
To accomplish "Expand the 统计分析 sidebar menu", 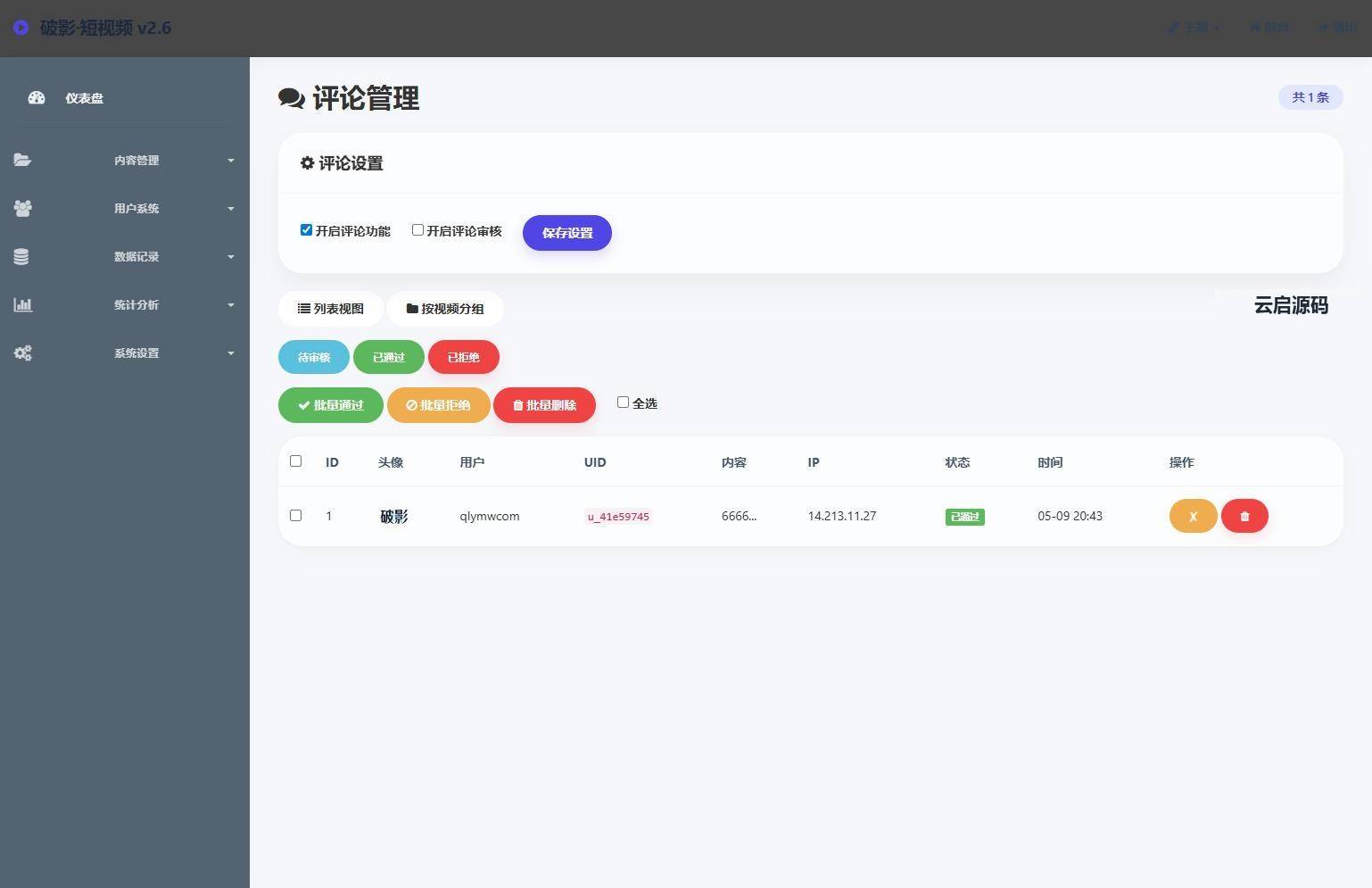I will [125, 305].
